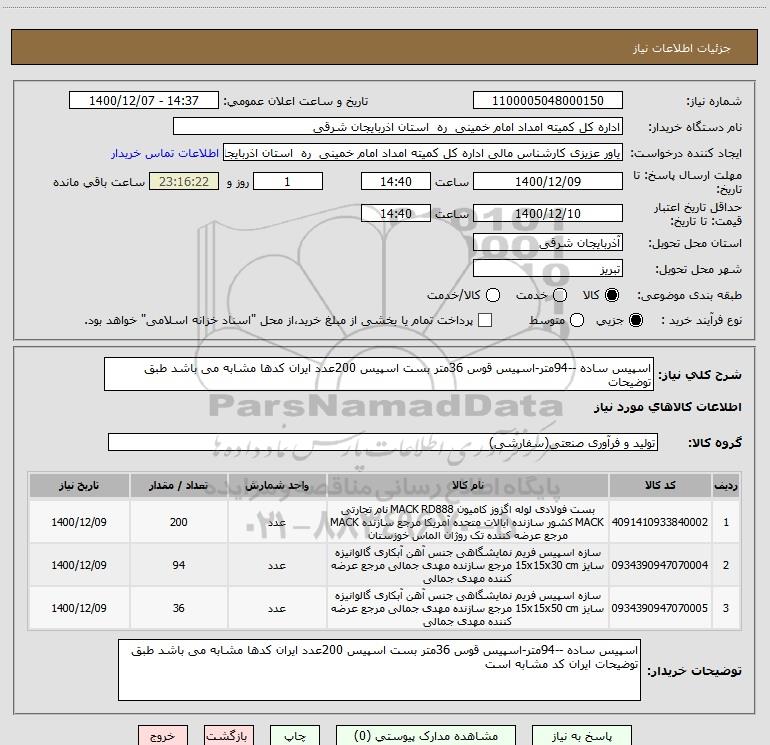Click product code 4091410933840002
The width and height of the screenshot is (770, 745).
click(x=660, y=522)
